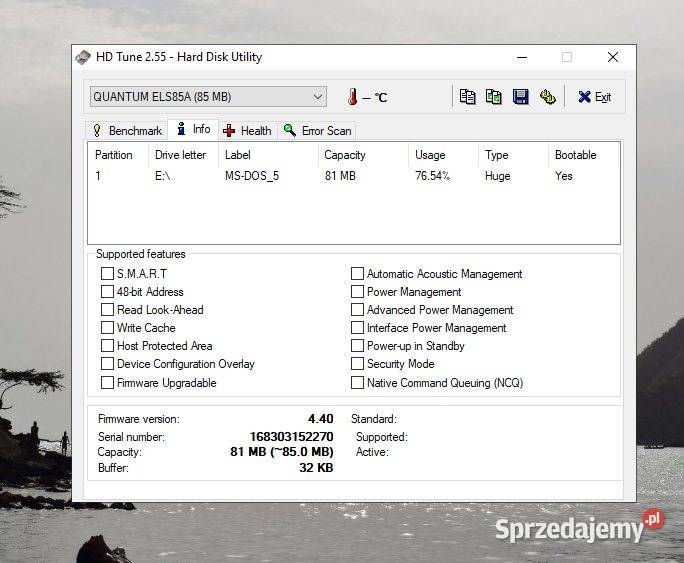Click the Capacity column header

tap(363, 155)
